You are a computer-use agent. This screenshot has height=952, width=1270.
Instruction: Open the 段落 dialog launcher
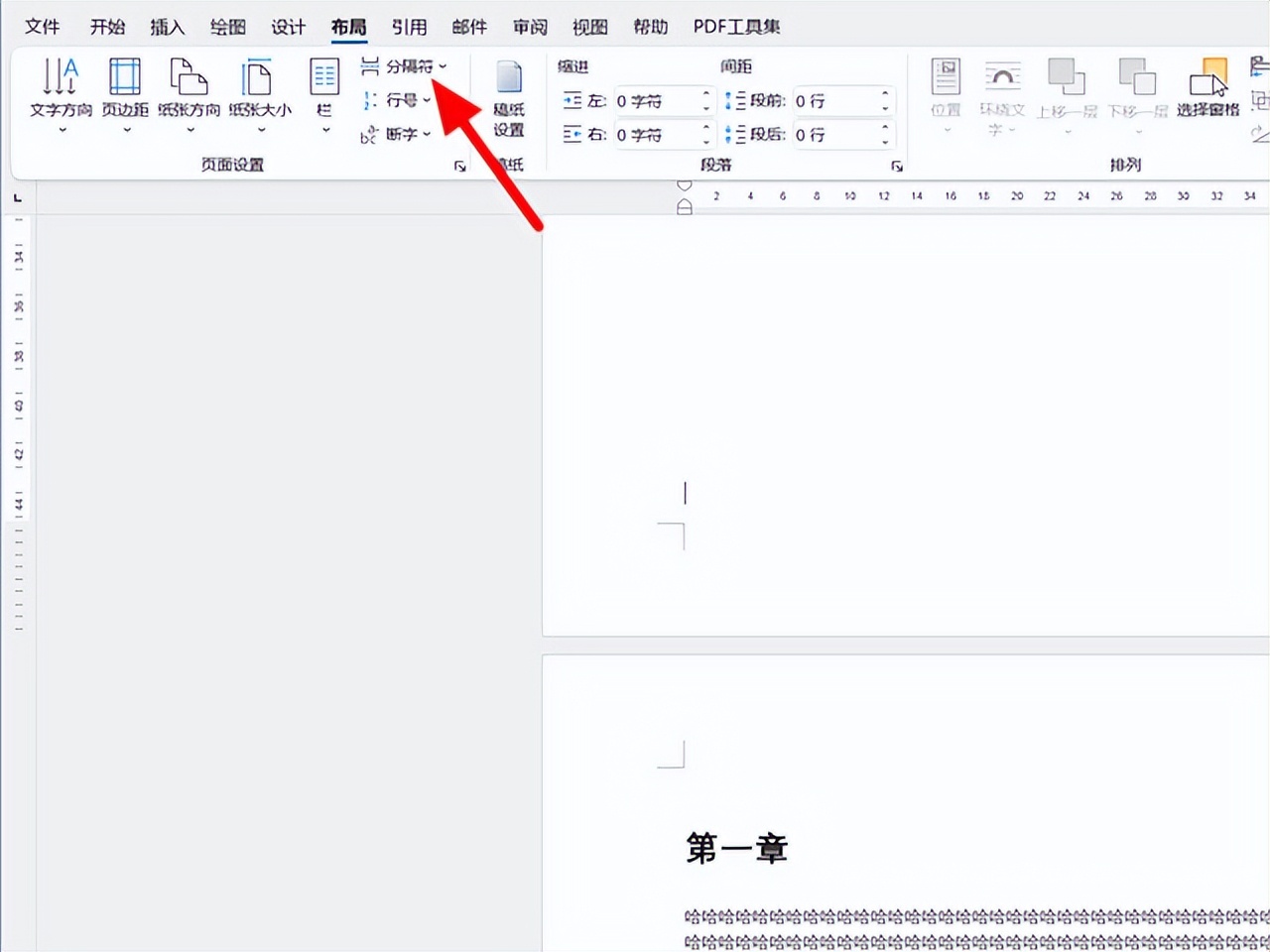[897, 166]
